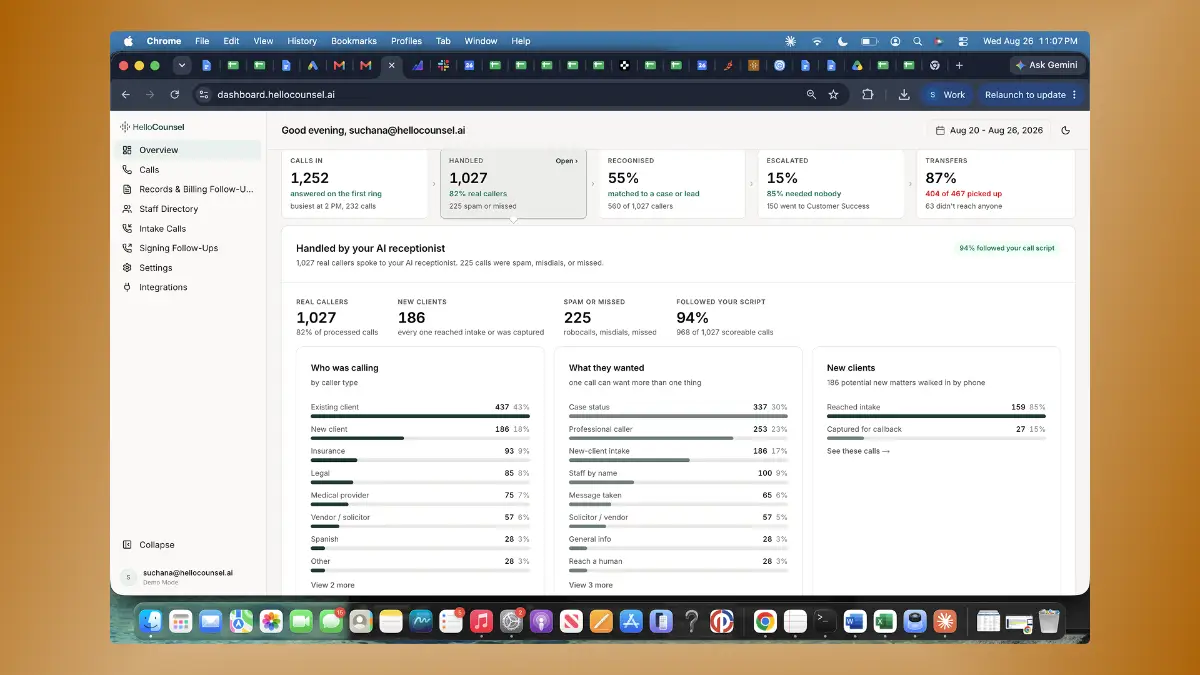Open the Calls section in sidebar
Image resolution: width=1200 pixels, height=675 pixels.
pyautogui.click(x=188, y=170)
